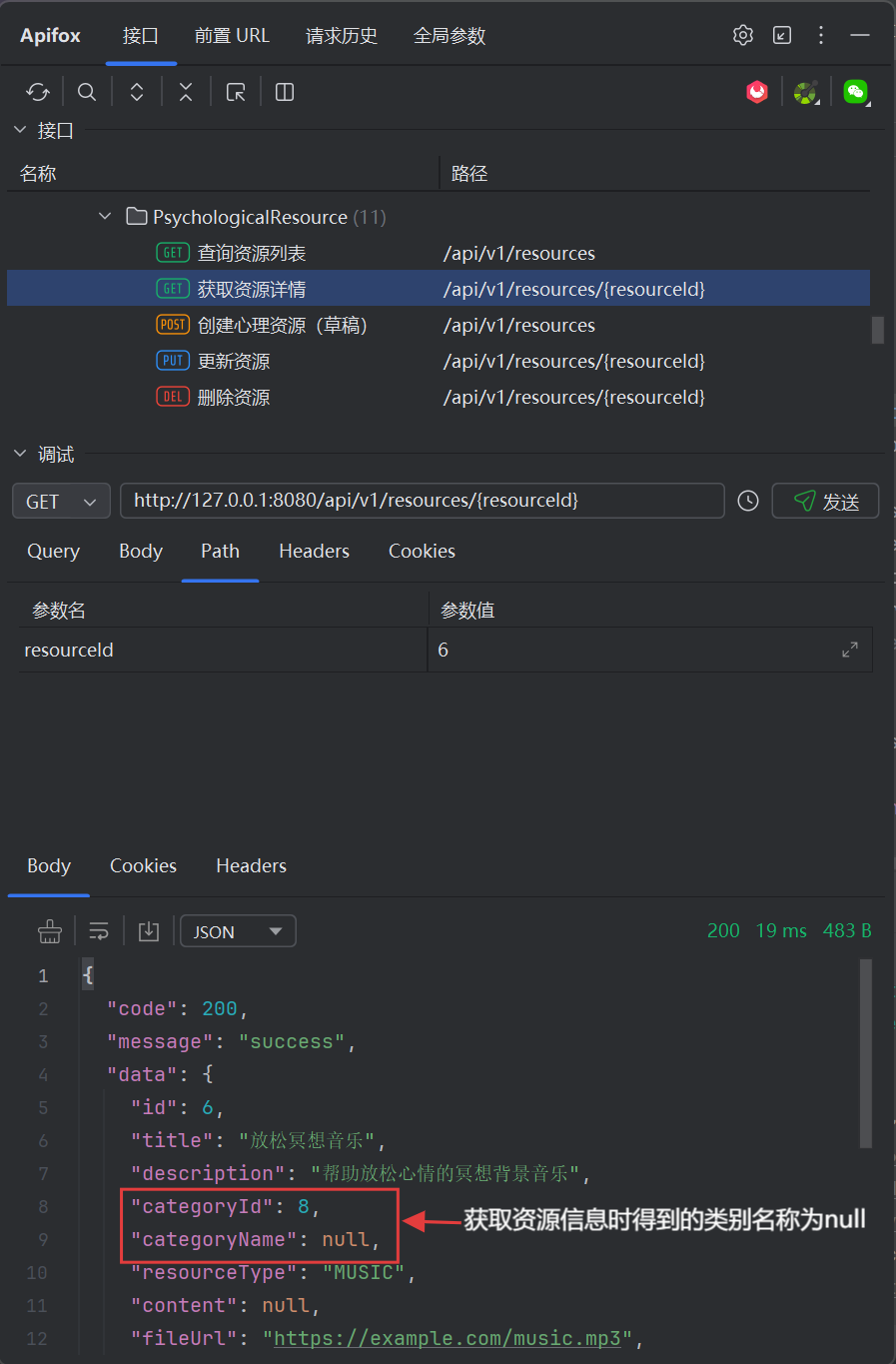Open the GET method dropdown
Image resolution: width=896 pixels, height=1364 pixels.
pyautogui.click(x=61, y=501)
